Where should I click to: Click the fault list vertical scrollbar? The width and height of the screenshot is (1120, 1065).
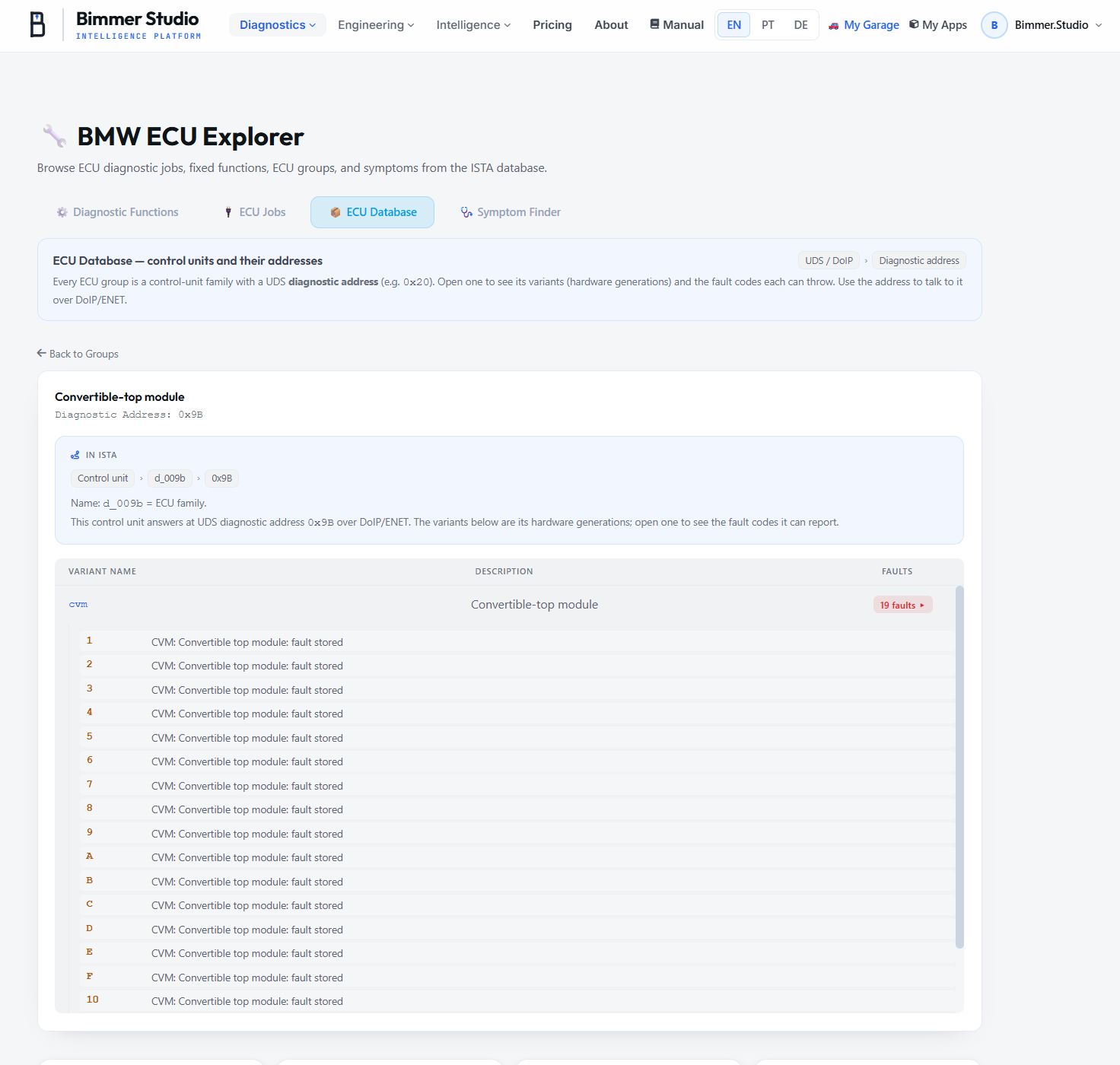point(959,767)
